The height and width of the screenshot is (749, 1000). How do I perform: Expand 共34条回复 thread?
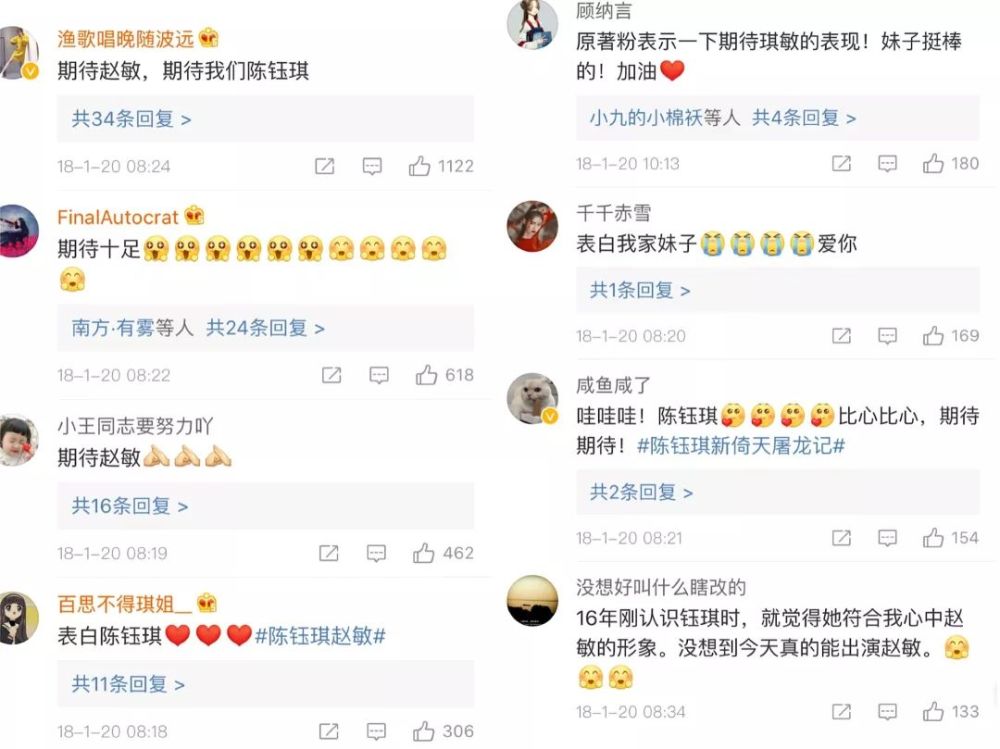(131, 119)
